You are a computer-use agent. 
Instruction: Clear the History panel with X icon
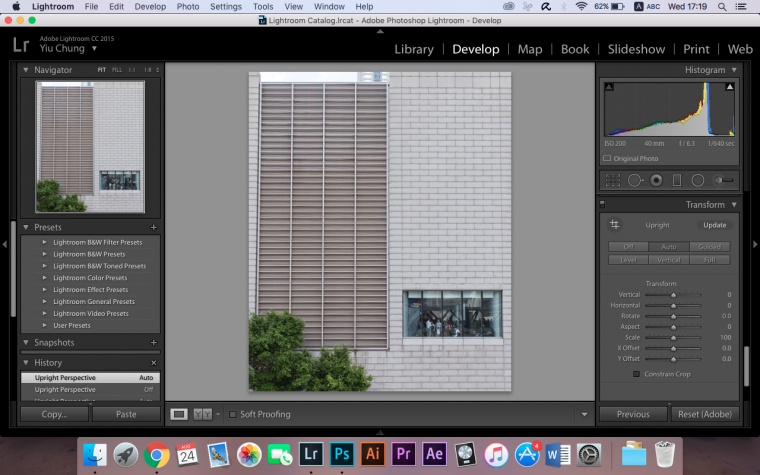(x=154, y=363)
